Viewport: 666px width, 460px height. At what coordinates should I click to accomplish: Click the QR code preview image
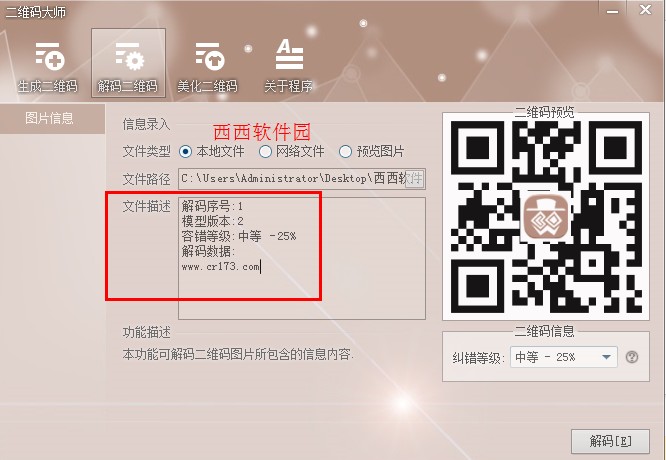click(x=546, y=217)
